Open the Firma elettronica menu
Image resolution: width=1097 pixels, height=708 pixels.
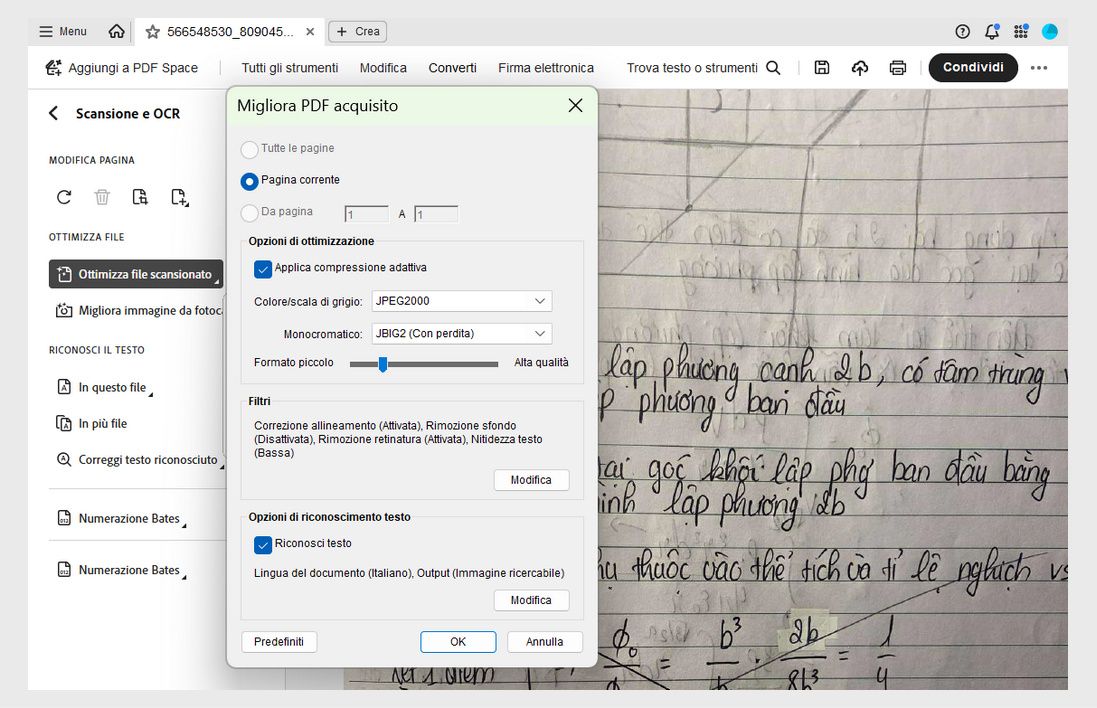(x=546, y=67)
